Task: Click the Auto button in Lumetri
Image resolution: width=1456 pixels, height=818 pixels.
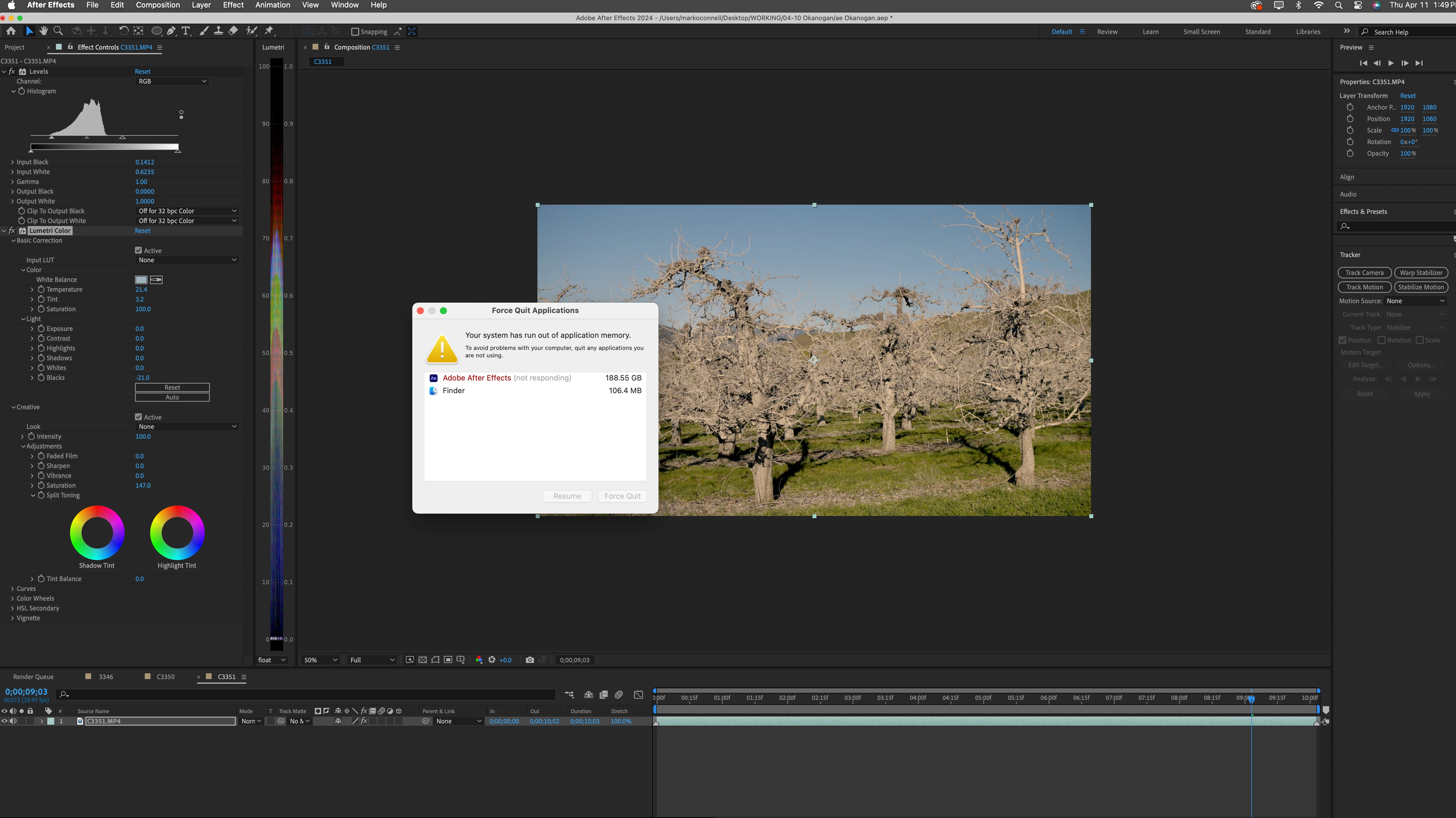Action: coord(172,397)
